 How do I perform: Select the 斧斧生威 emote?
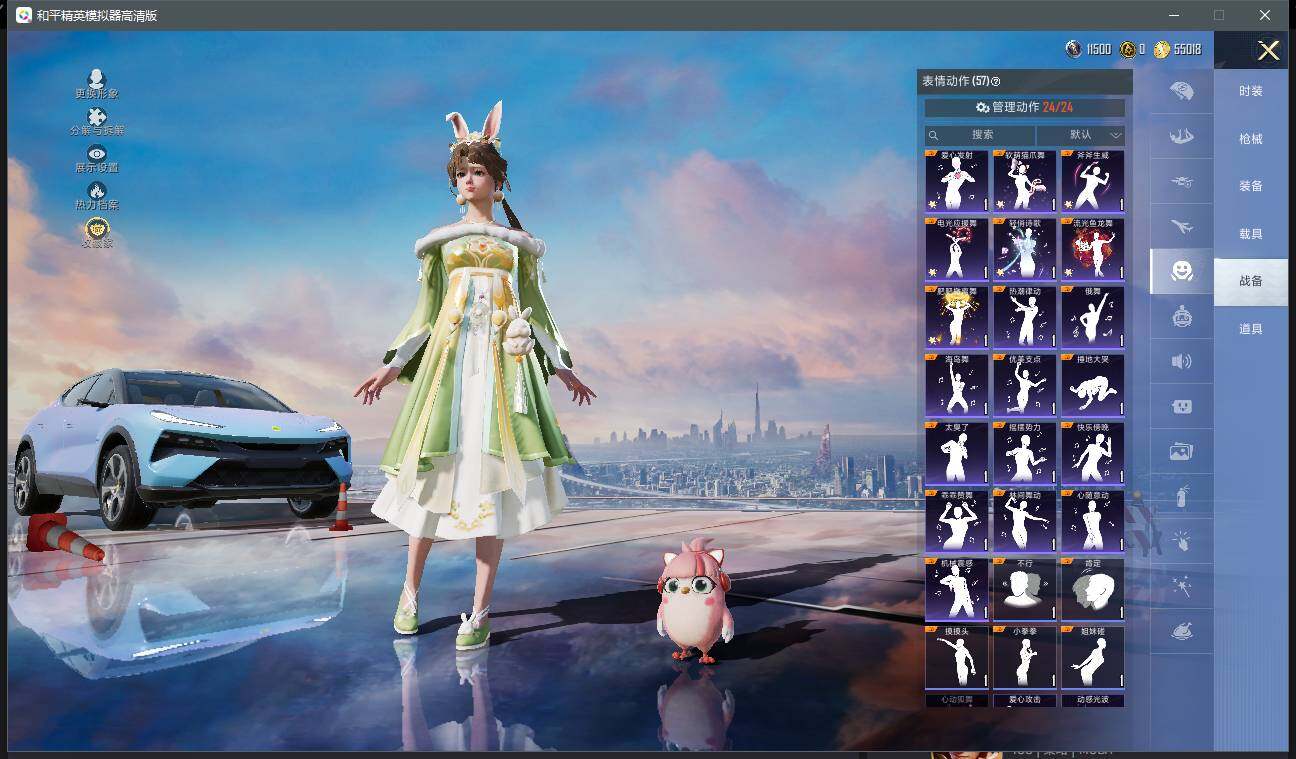pos(1093,181)
